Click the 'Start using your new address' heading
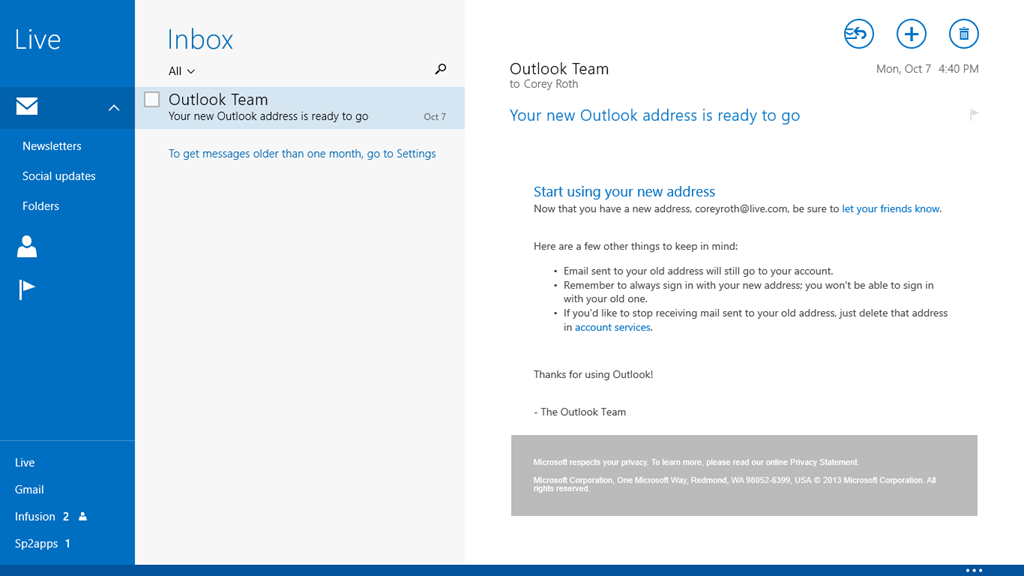 tap(624, 191)
